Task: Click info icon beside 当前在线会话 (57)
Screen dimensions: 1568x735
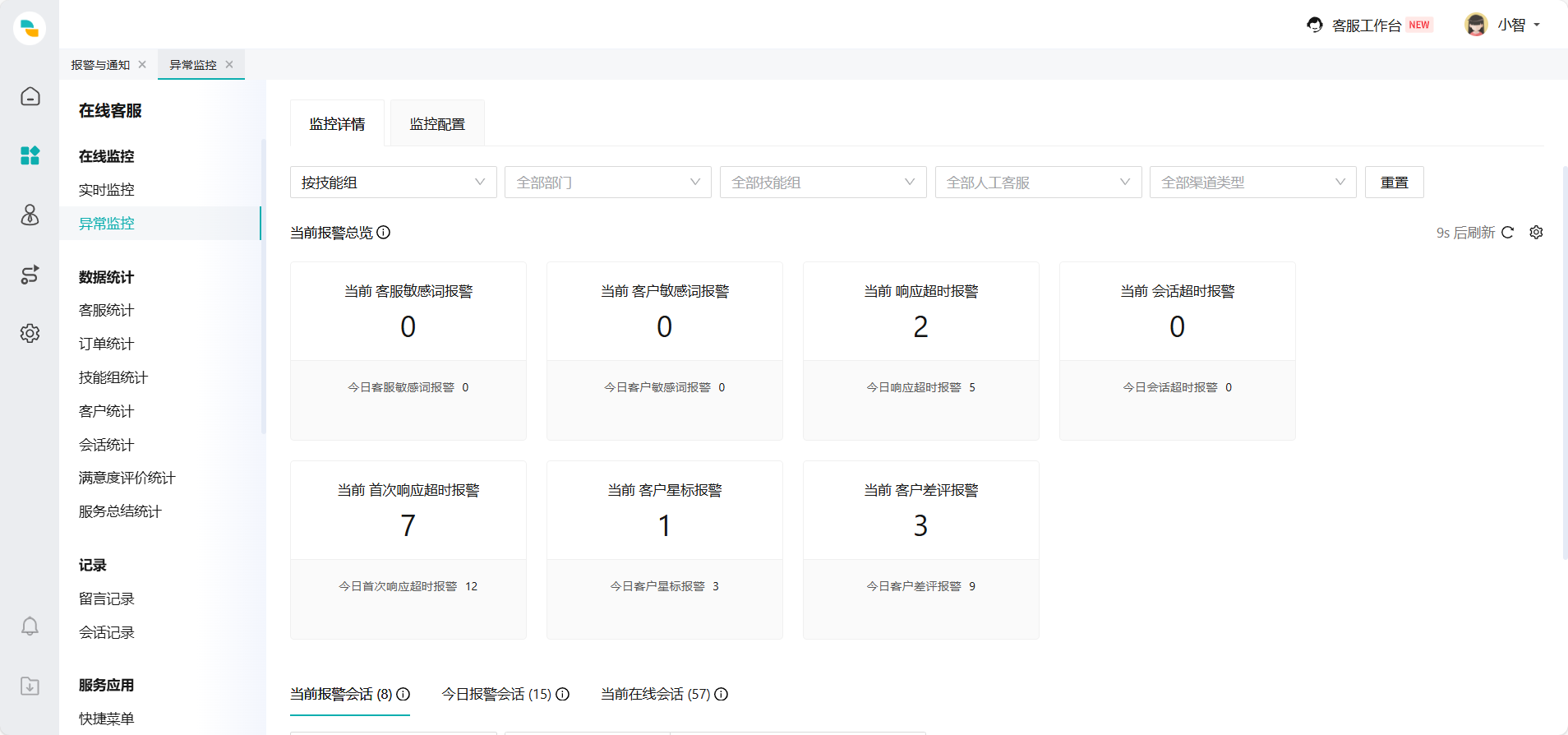Action: coord(722,694)
